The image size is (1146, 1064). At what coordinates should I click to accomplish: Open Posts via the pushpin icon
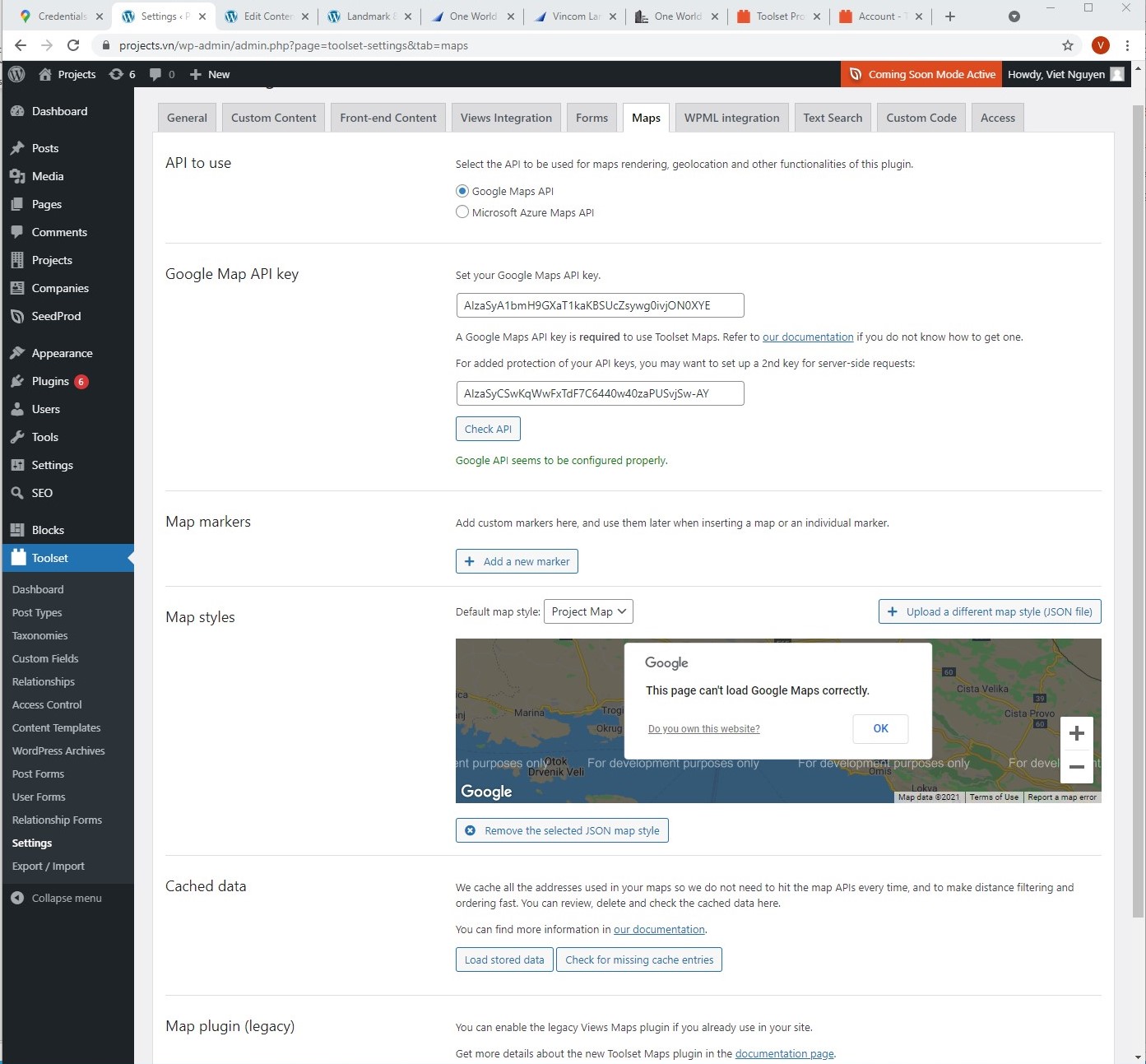[17, 148]
